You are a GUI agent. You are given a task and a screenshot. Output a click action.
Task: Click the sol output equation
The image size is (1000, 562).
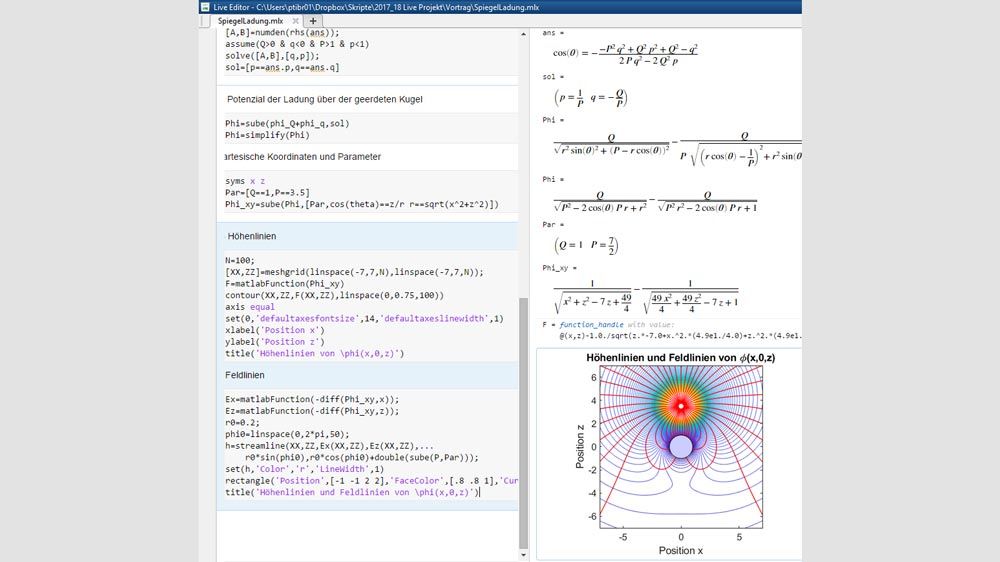coord(590,97)
